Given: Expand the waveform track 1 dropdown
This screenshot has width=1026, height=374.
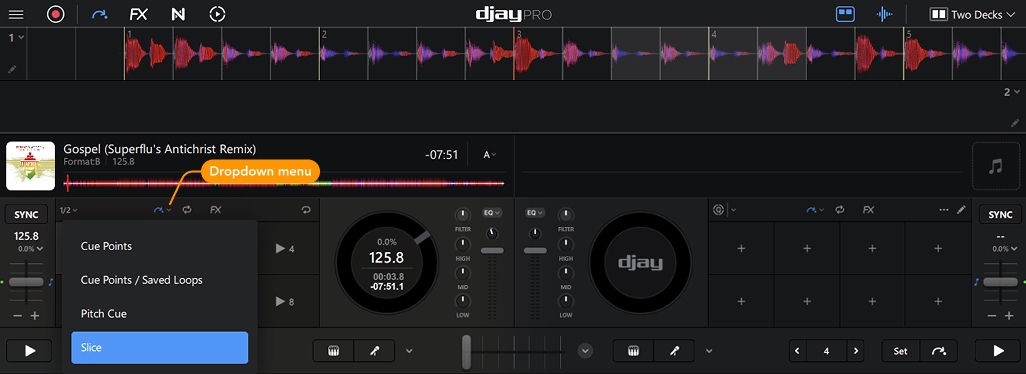Looking at the screenshot, I should (16, 38).
